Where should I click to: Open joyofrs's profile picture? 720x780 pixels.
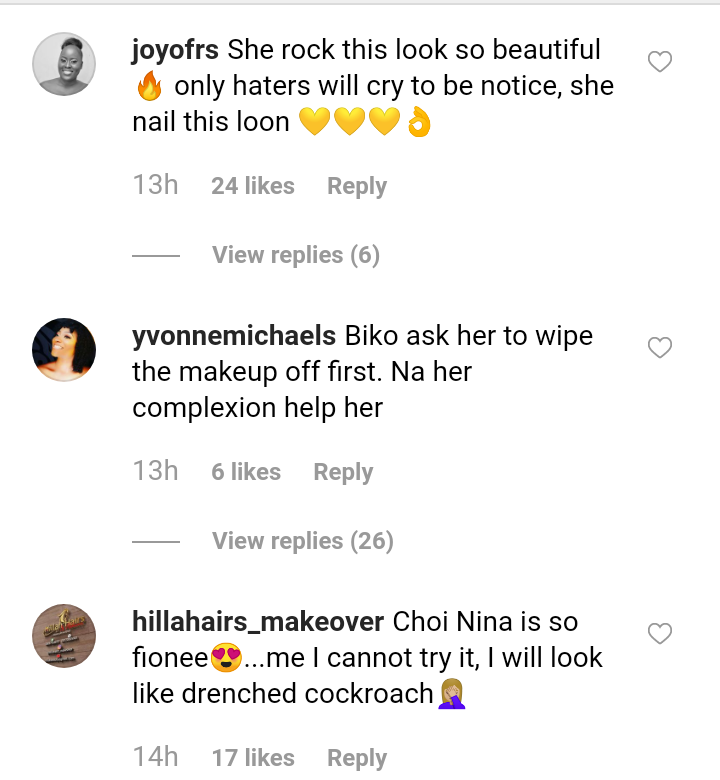point(64,64)
